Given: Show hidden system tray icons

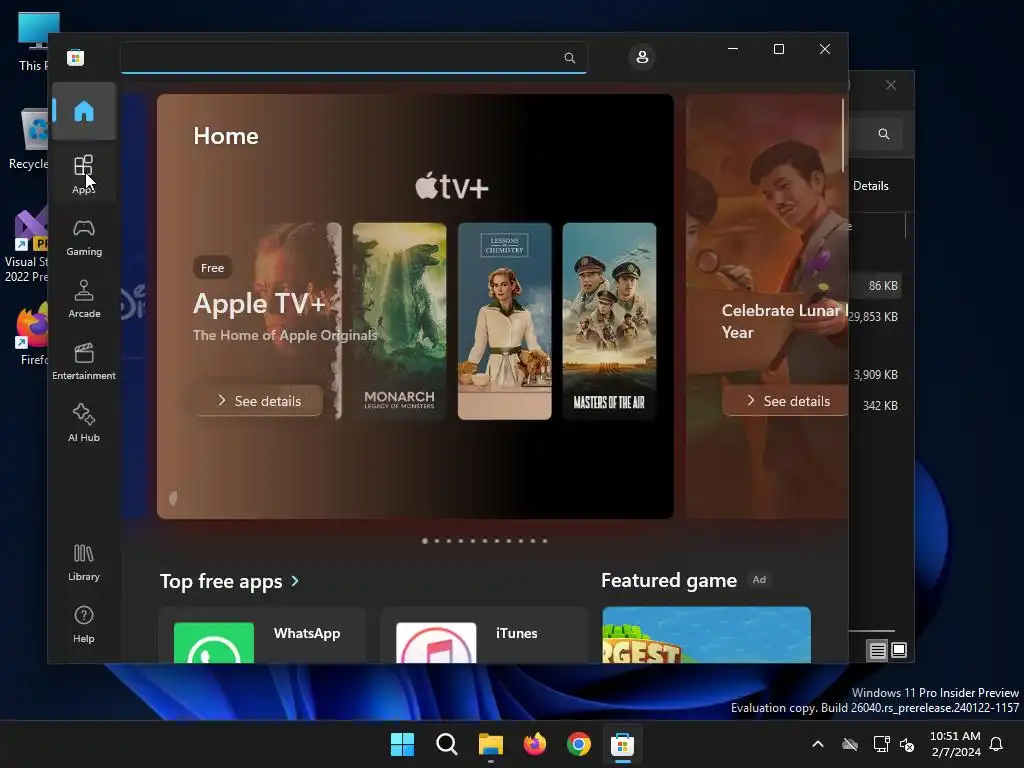Looking at the screenshot, I should (818, 744).
